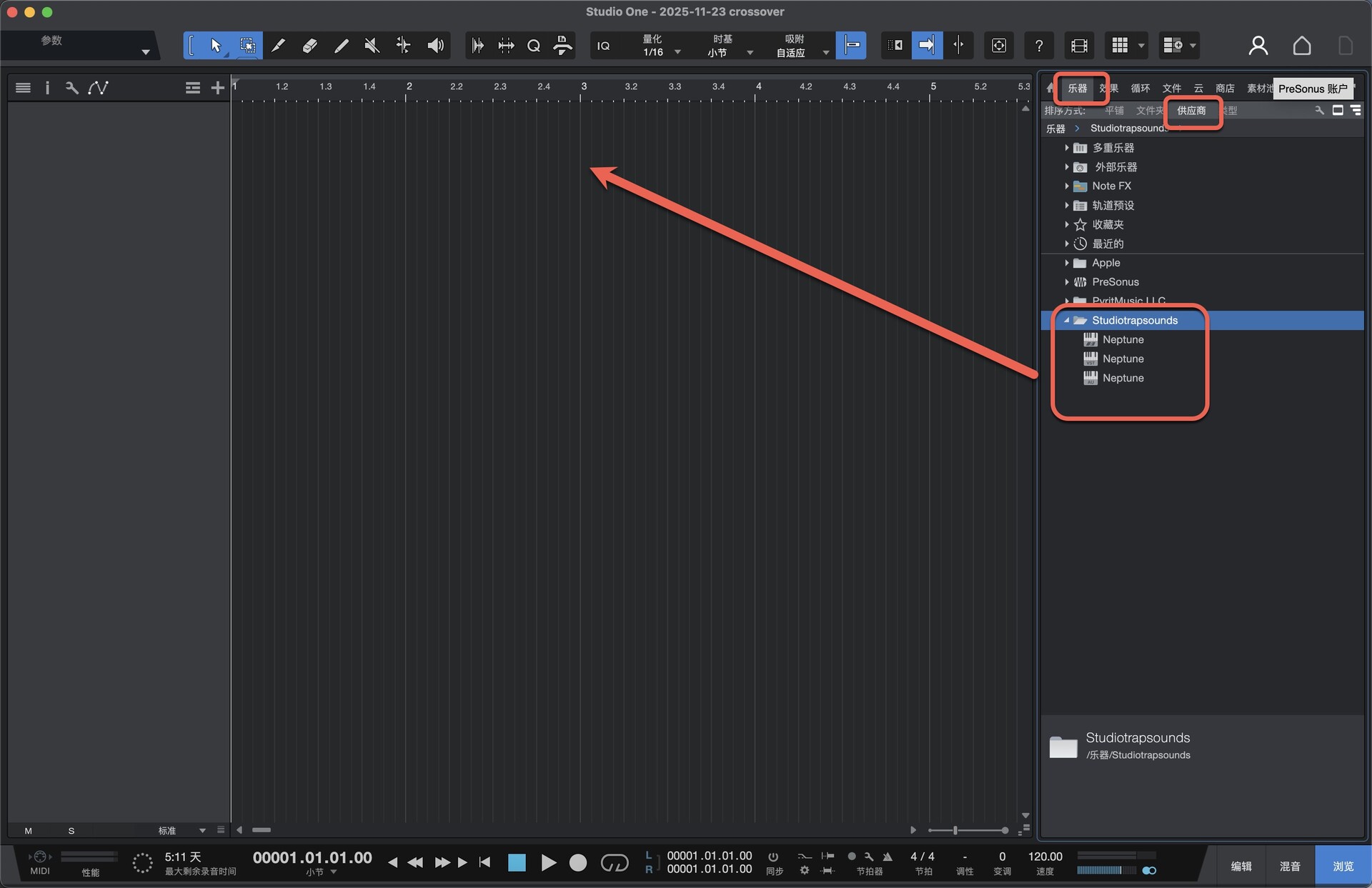Click the timeline zoom slider
The width and height of the screenshot is (1372, 888).
point(955,830)
